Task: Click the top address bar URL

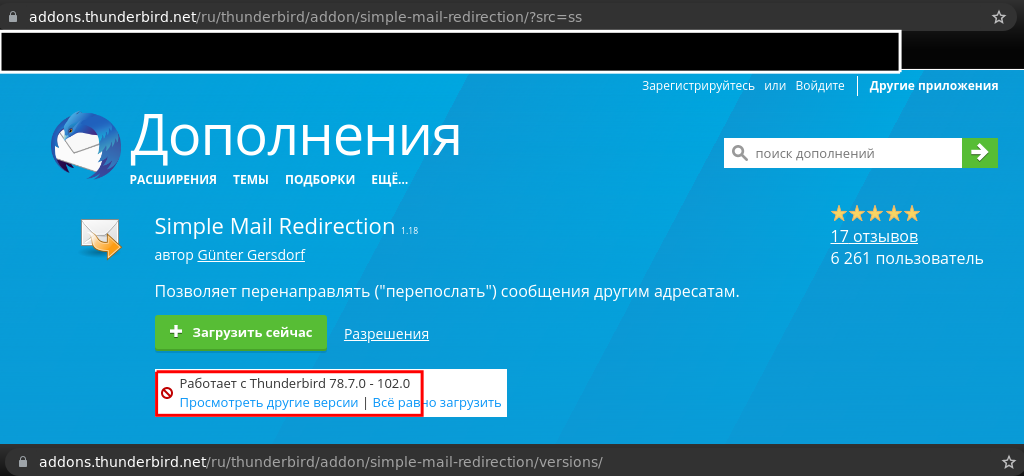Action: click(306, 18)
